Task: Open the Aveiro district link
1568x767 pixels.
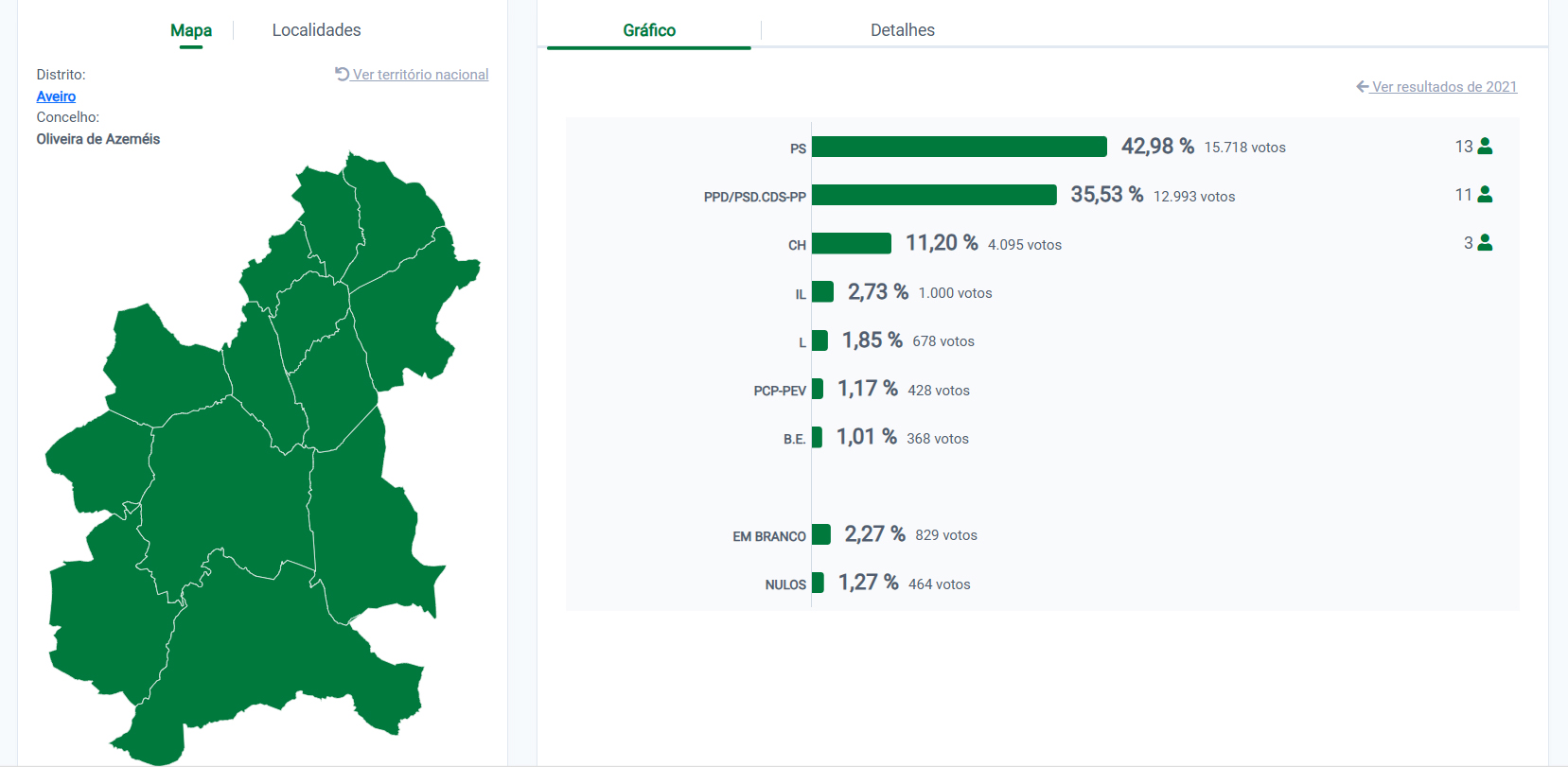Action: pyautogui.click(x=56, y=96)
